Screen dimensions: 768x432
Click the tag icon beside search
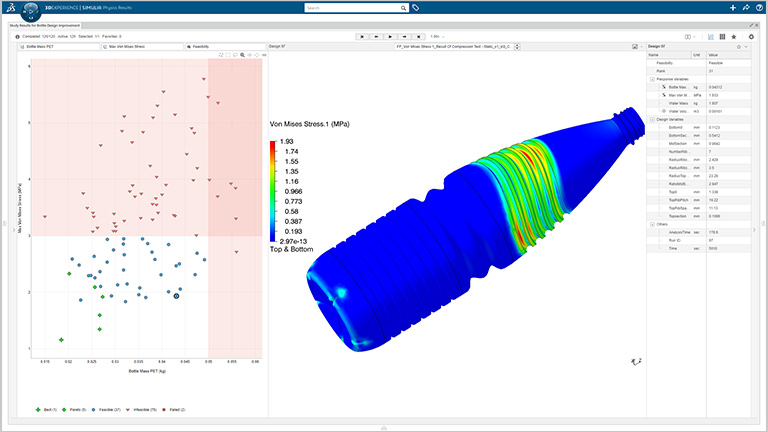pos(416,8)
